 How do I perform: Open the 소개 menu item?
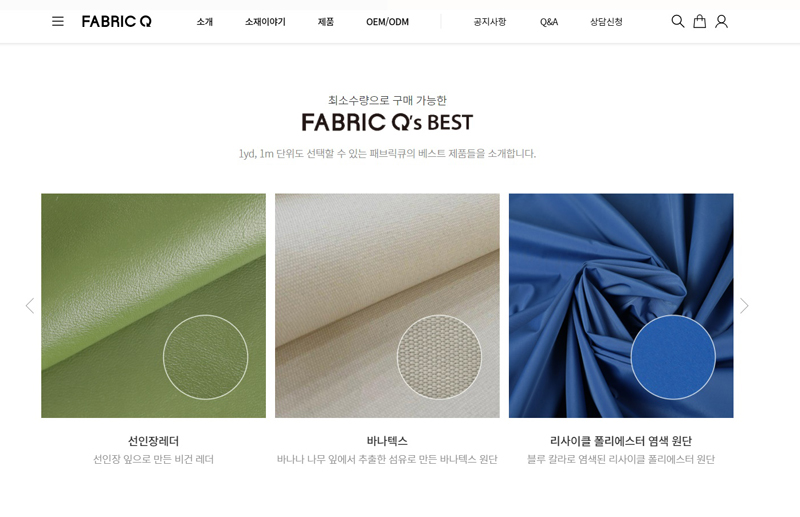pyautogui.click(x=205, y=22)
